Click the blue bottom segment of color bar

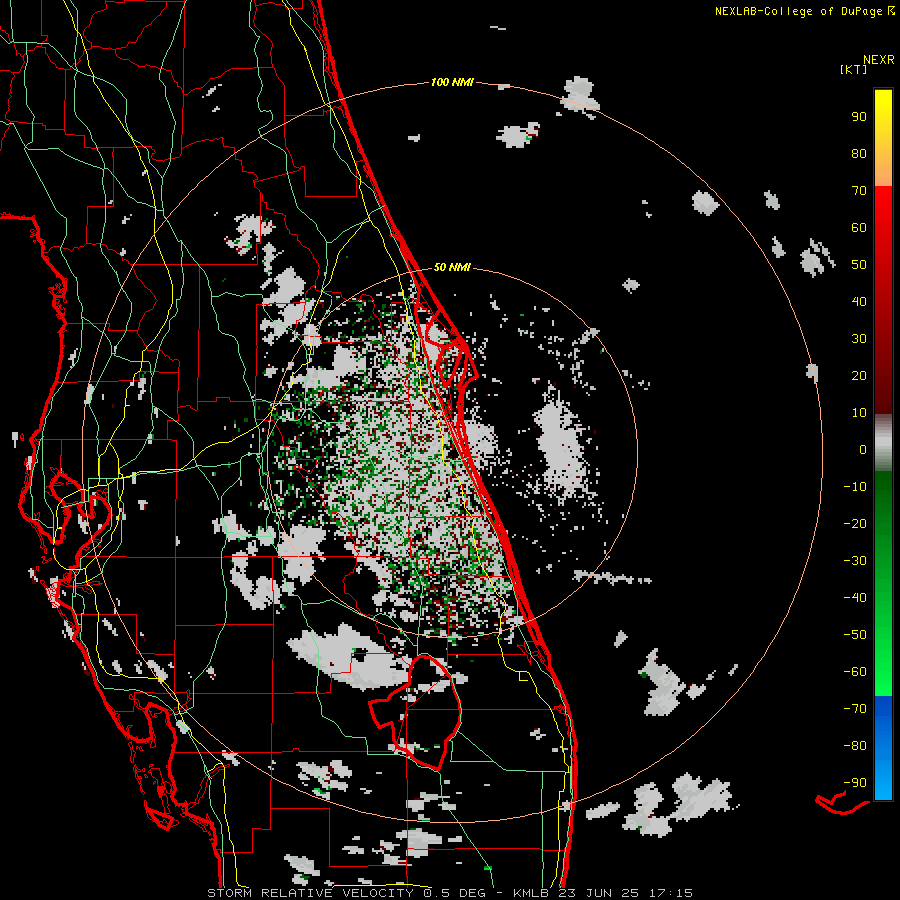tap(883, 748)
